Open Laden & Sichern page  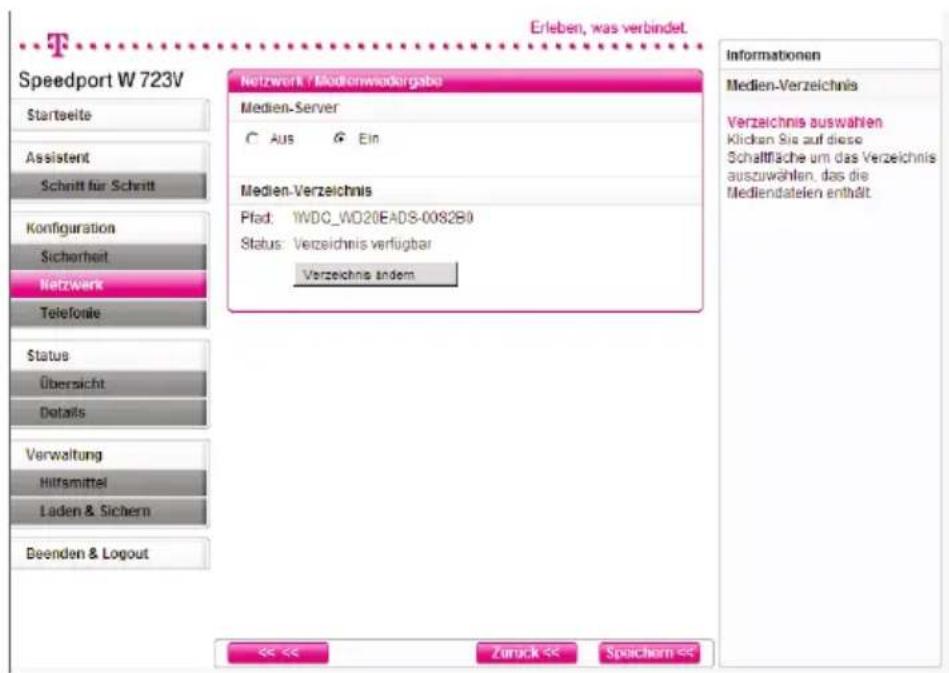(108, 511)
